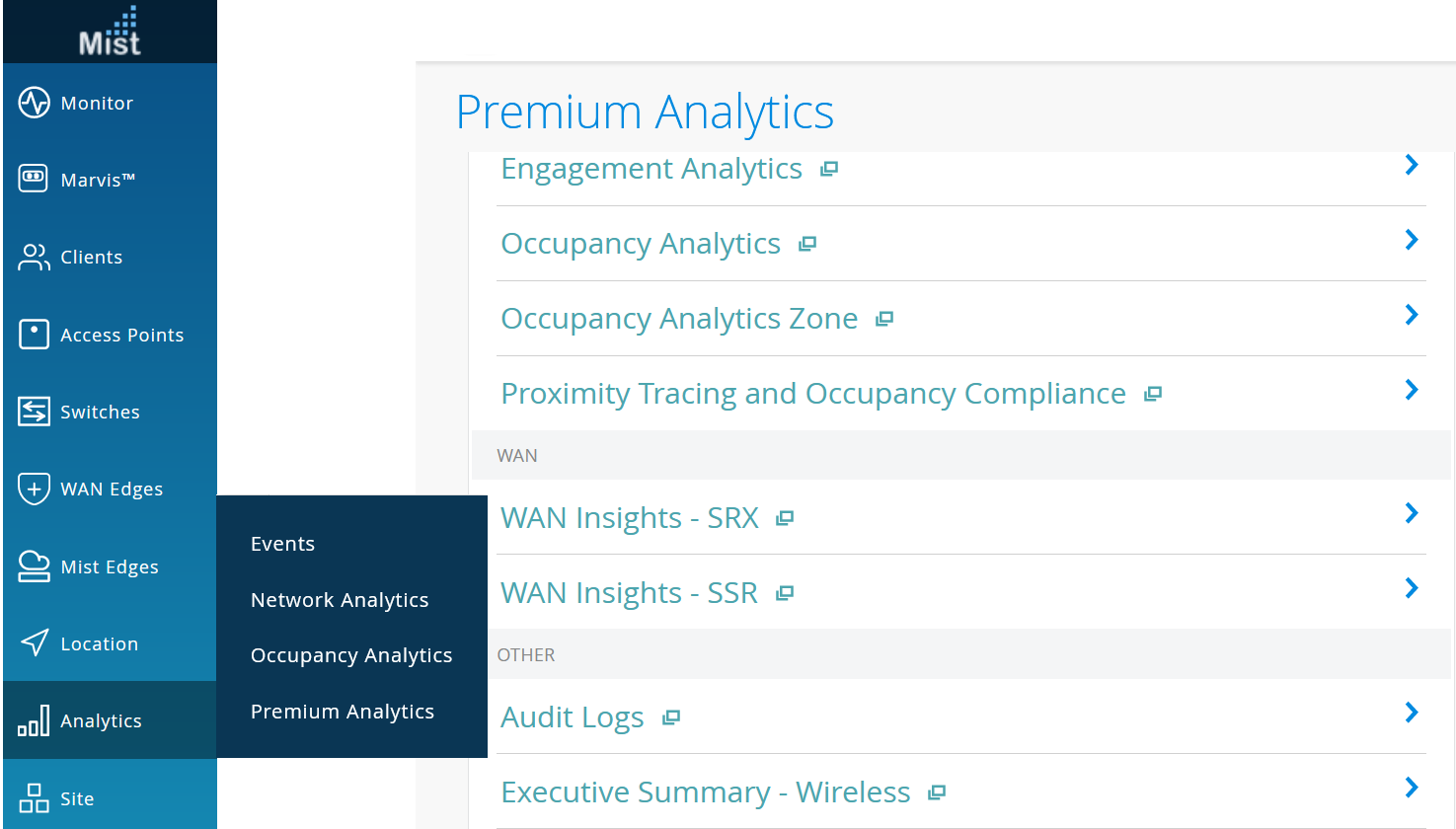Open Marvis via its robot icon

[x=34, y=179]
